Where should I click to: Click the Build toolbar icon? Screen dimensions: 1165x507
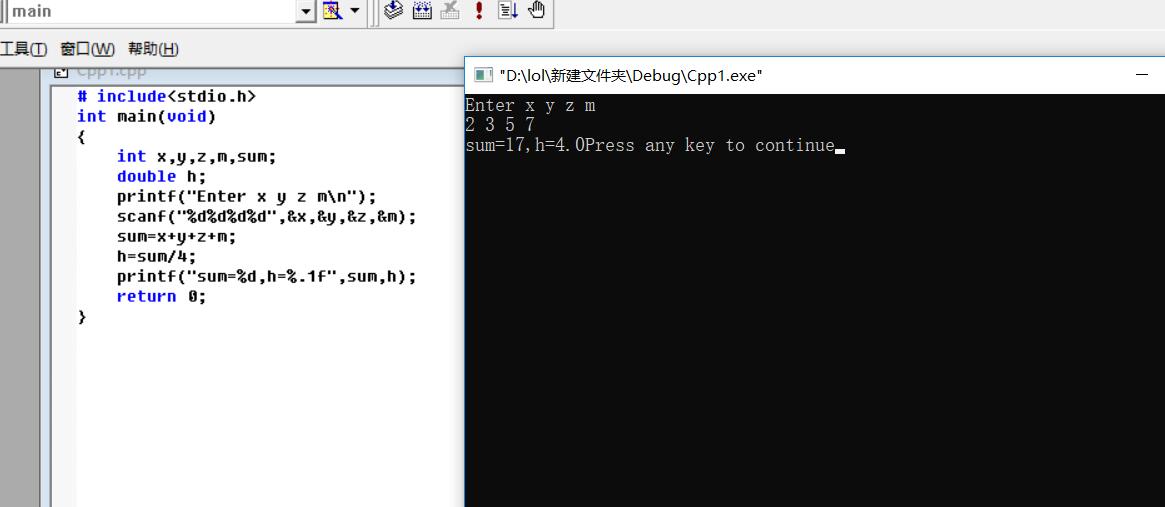coord(422,10)
